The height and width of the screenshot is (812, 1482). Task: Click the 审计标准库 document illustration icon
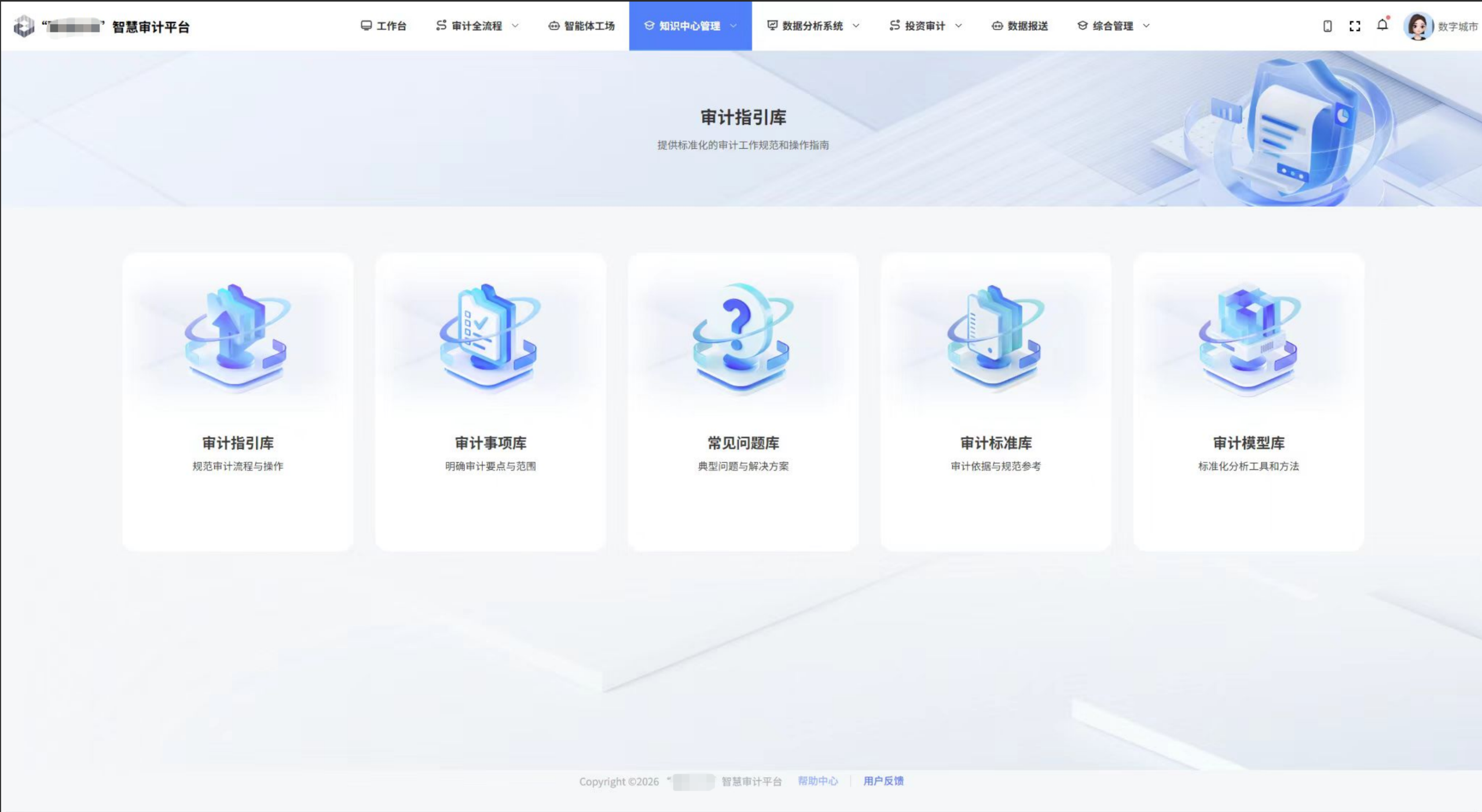click(996, 338)
